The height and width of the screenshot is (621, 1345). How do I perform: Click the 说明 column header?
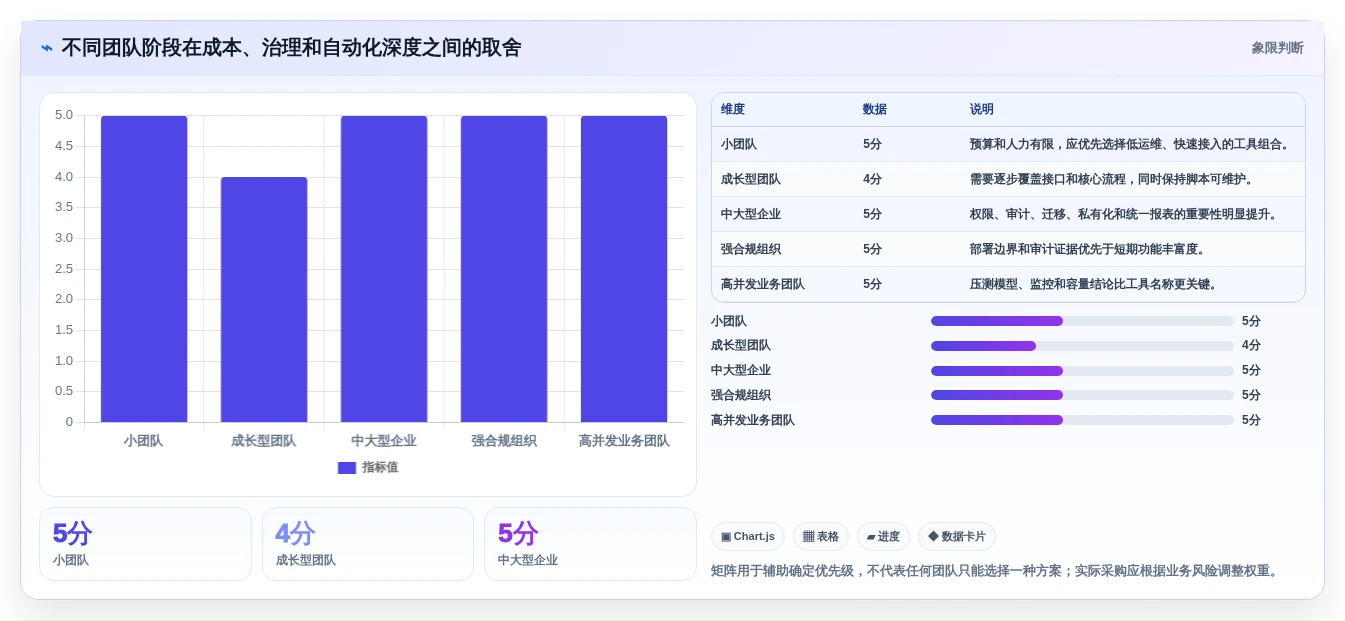tap(982, 110)
